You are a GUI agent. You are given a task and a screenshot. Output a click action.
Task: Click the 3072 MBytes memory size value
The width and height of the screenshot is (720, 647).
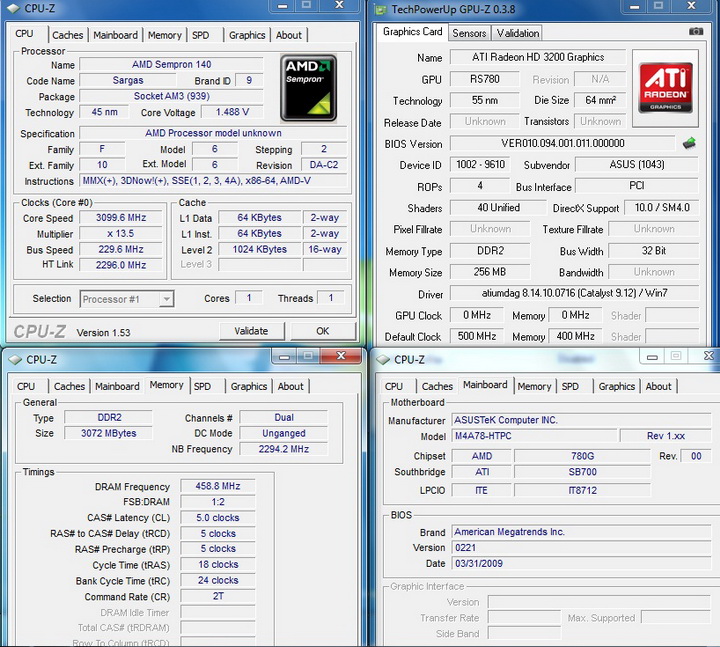108,433
